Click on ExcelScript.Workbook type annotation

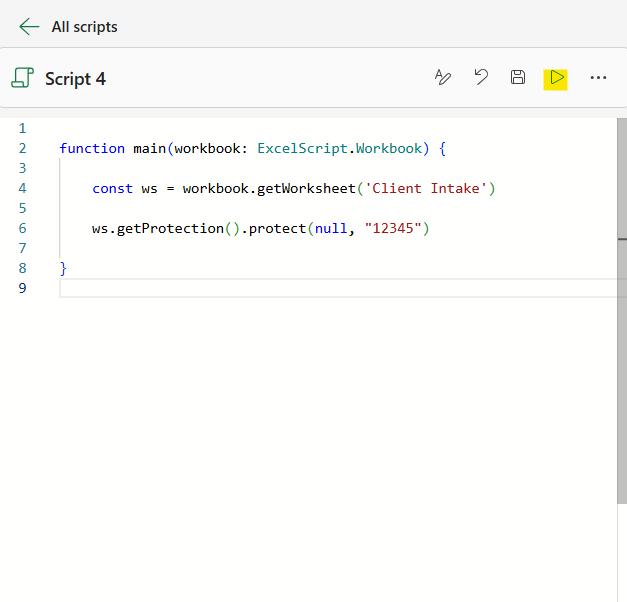pos(339,148)
